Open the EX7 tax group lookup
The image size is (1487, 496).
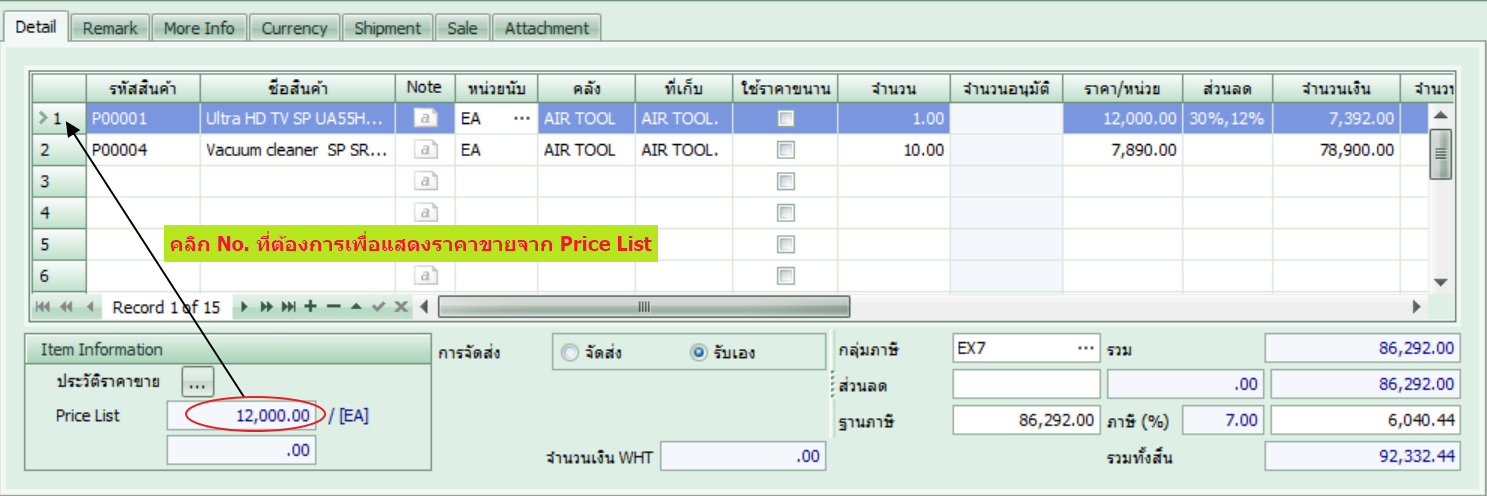[1085, 348]
